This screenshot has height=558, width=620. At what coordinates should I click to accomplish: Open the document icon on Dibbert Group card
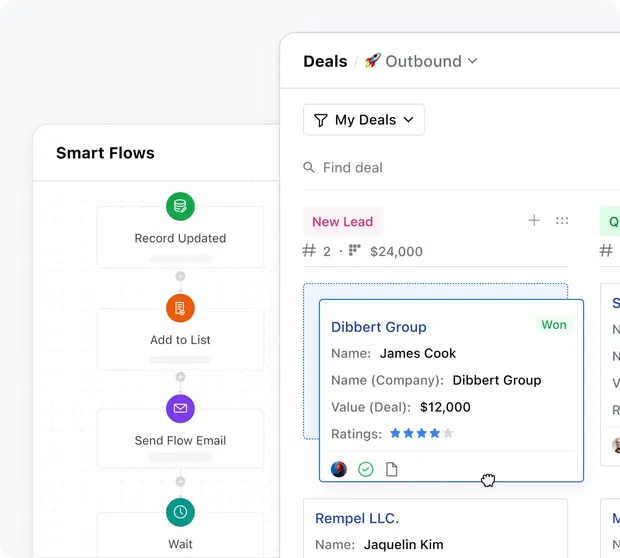(x=391, y=469)
